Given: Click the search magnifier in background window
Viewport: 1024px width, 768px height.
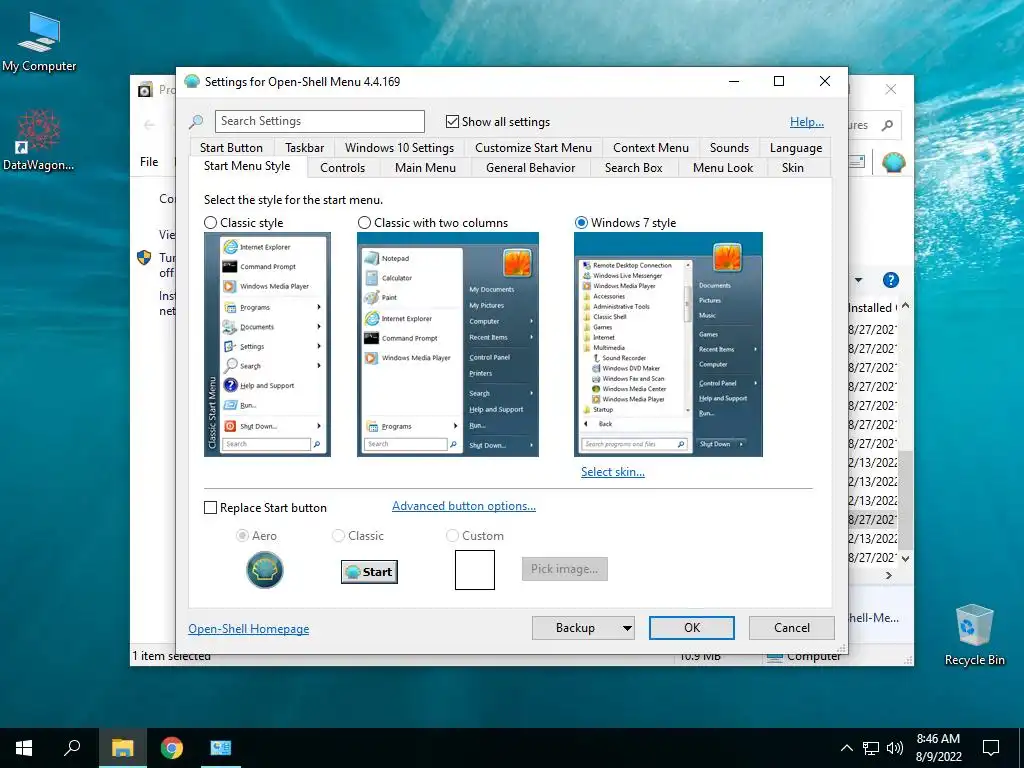Looking at the screenshot, I should point(887,125).
